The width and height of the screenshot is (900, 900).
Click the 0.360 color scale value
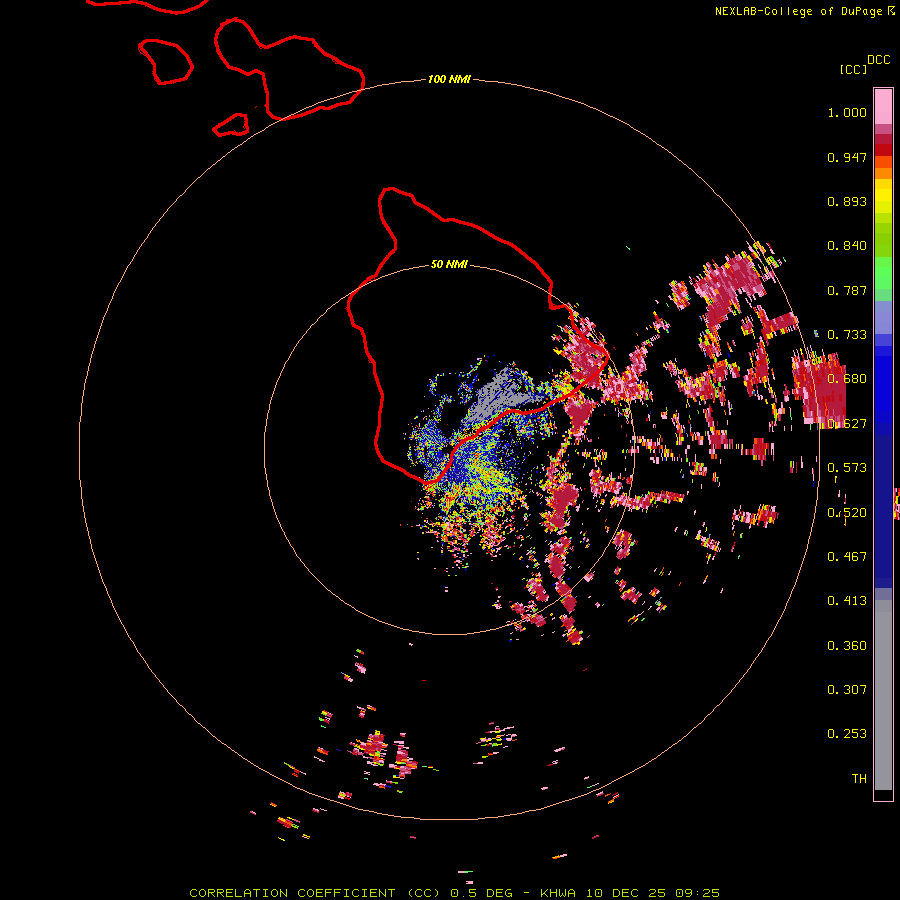coord(847,646)
